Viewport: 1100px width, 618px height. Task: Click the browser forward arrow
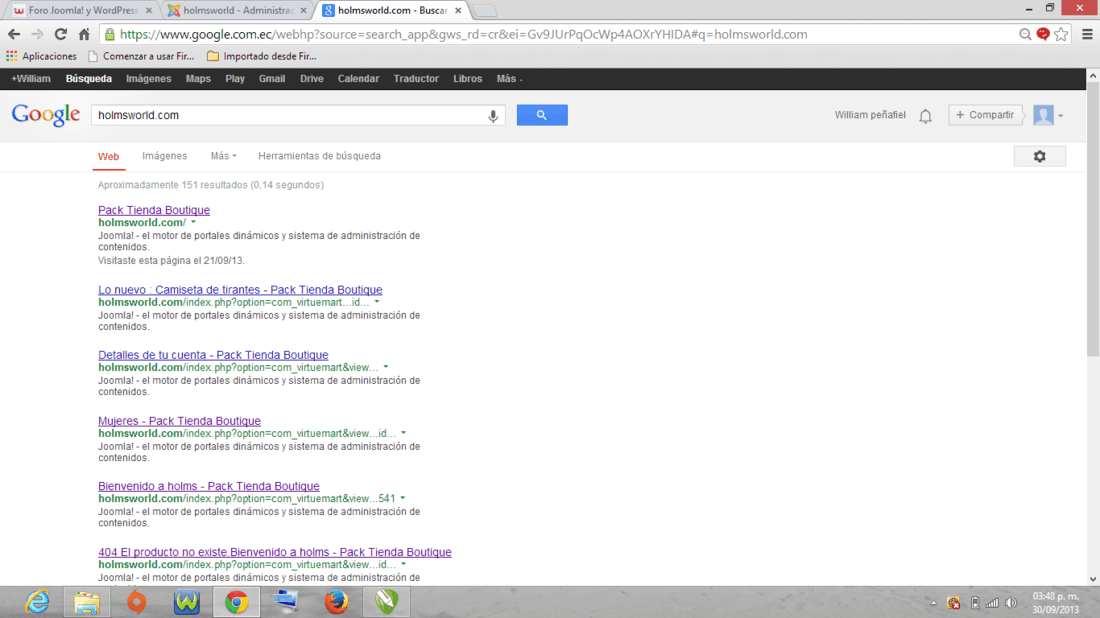click(37, 34)
